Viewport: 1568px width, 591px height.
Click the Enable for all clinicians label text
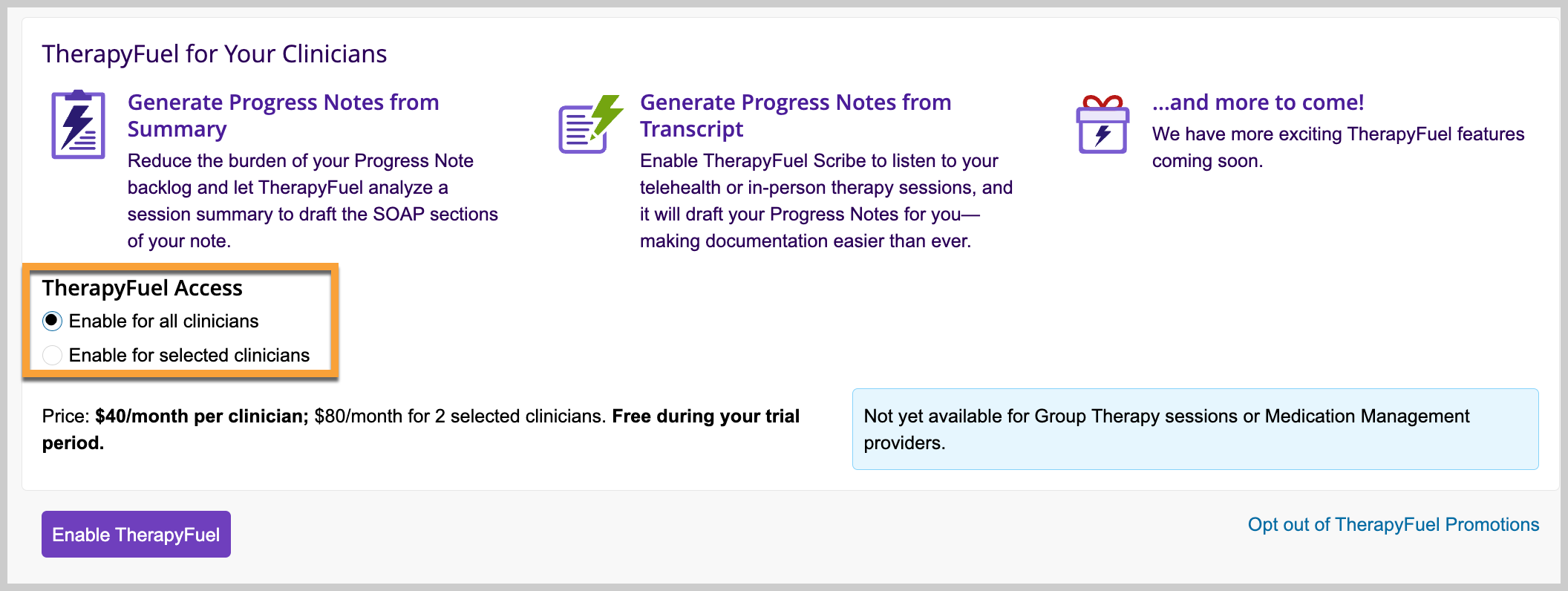[164, 321]
